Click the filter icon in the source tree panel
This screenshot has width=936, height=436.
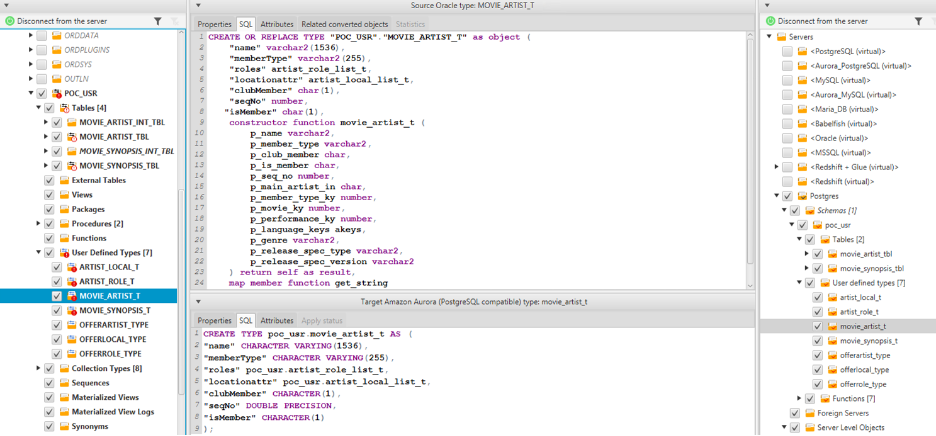[158, 21]
